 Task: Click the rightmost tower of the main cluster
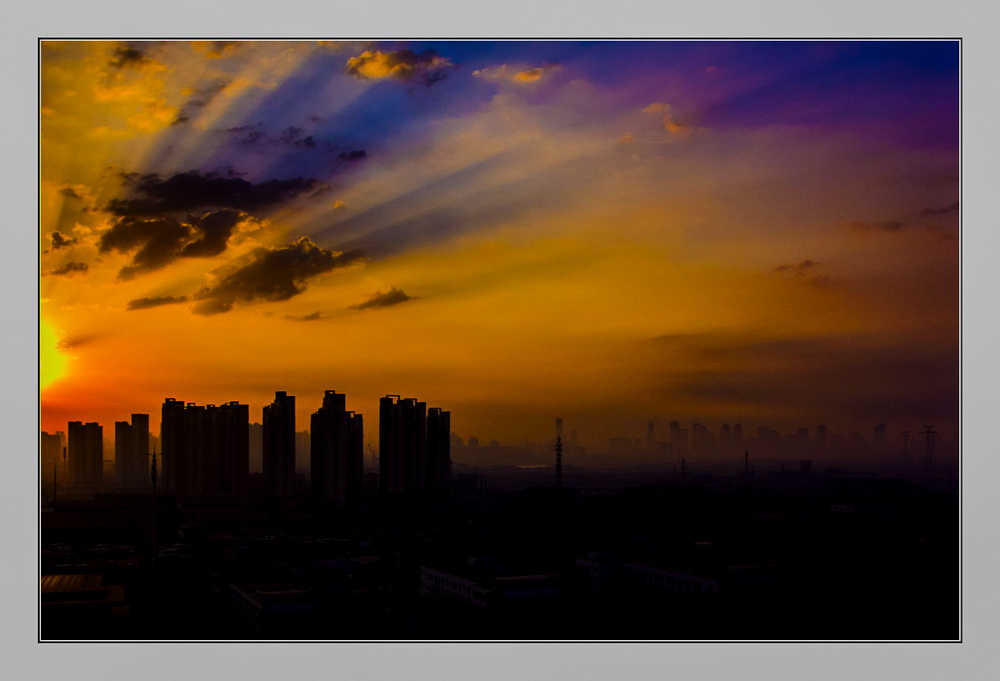tap(438, 448)
